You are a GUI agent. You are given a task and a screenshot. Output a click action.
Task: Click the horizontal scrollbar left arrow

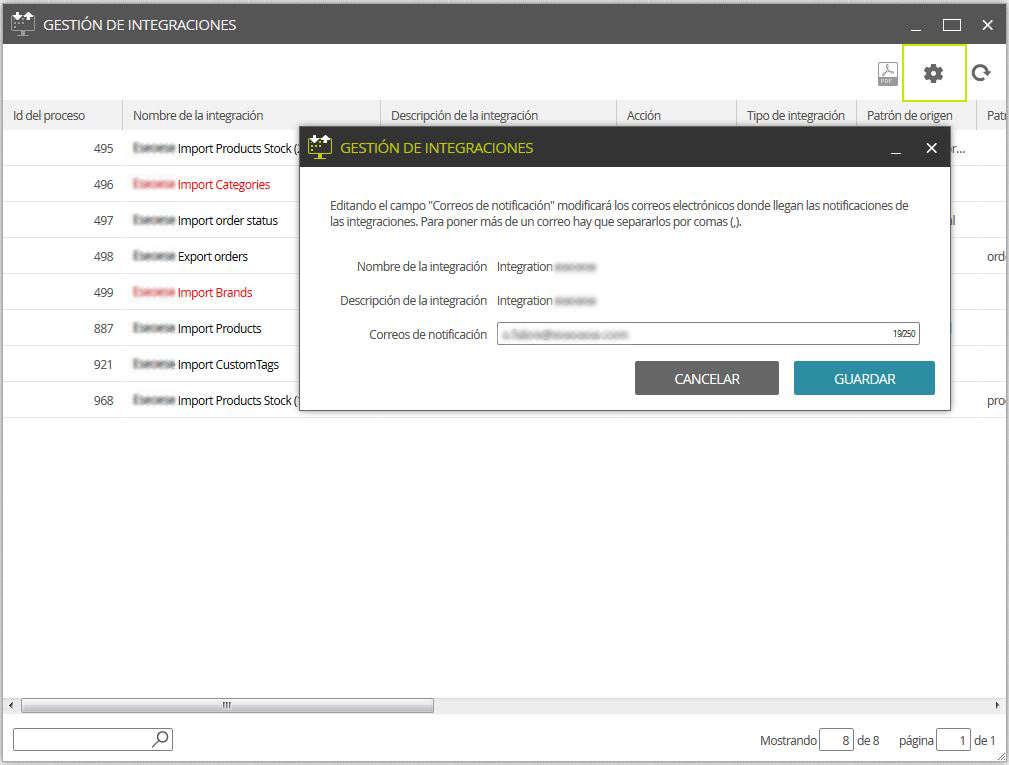click(x=11, y=705)
